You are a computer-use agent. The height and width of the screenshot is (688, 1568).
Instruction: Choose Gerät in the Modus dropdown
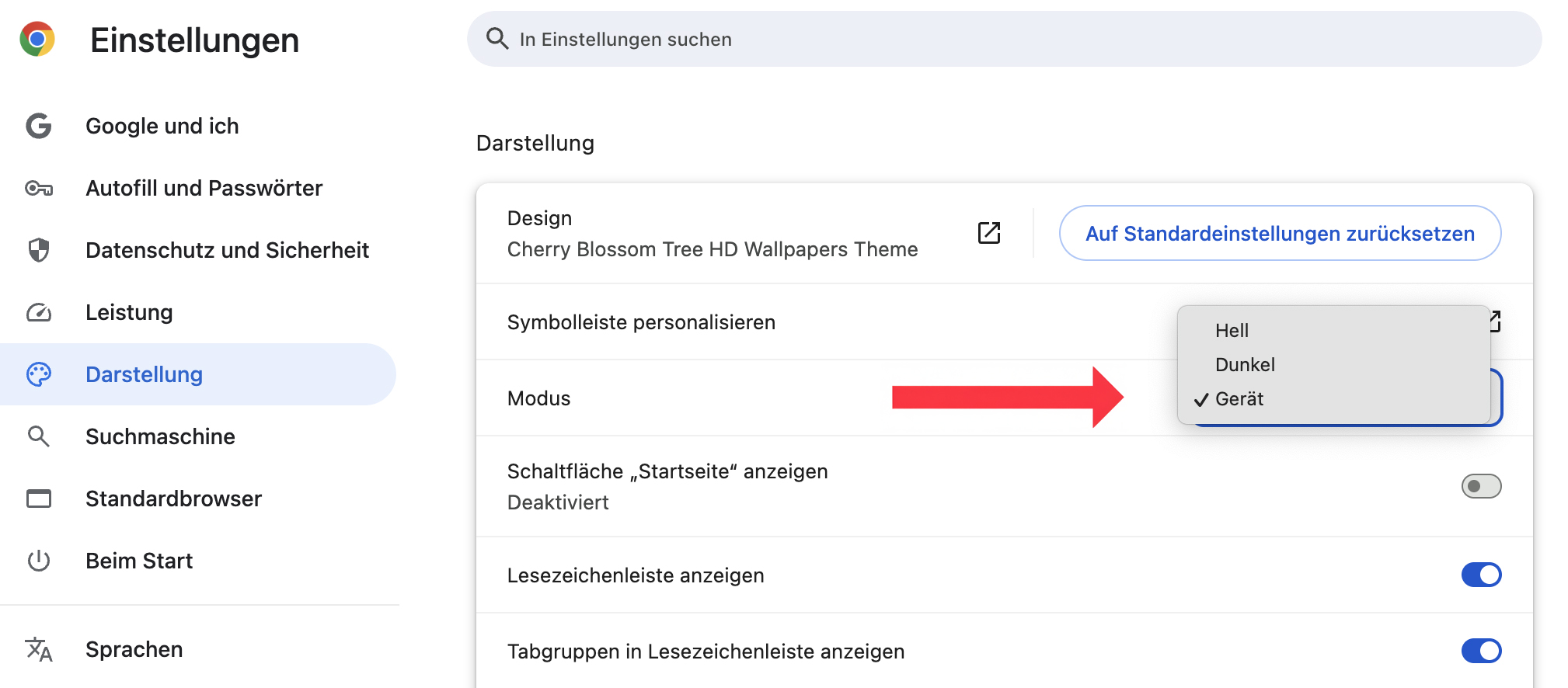click(1333, 399)
